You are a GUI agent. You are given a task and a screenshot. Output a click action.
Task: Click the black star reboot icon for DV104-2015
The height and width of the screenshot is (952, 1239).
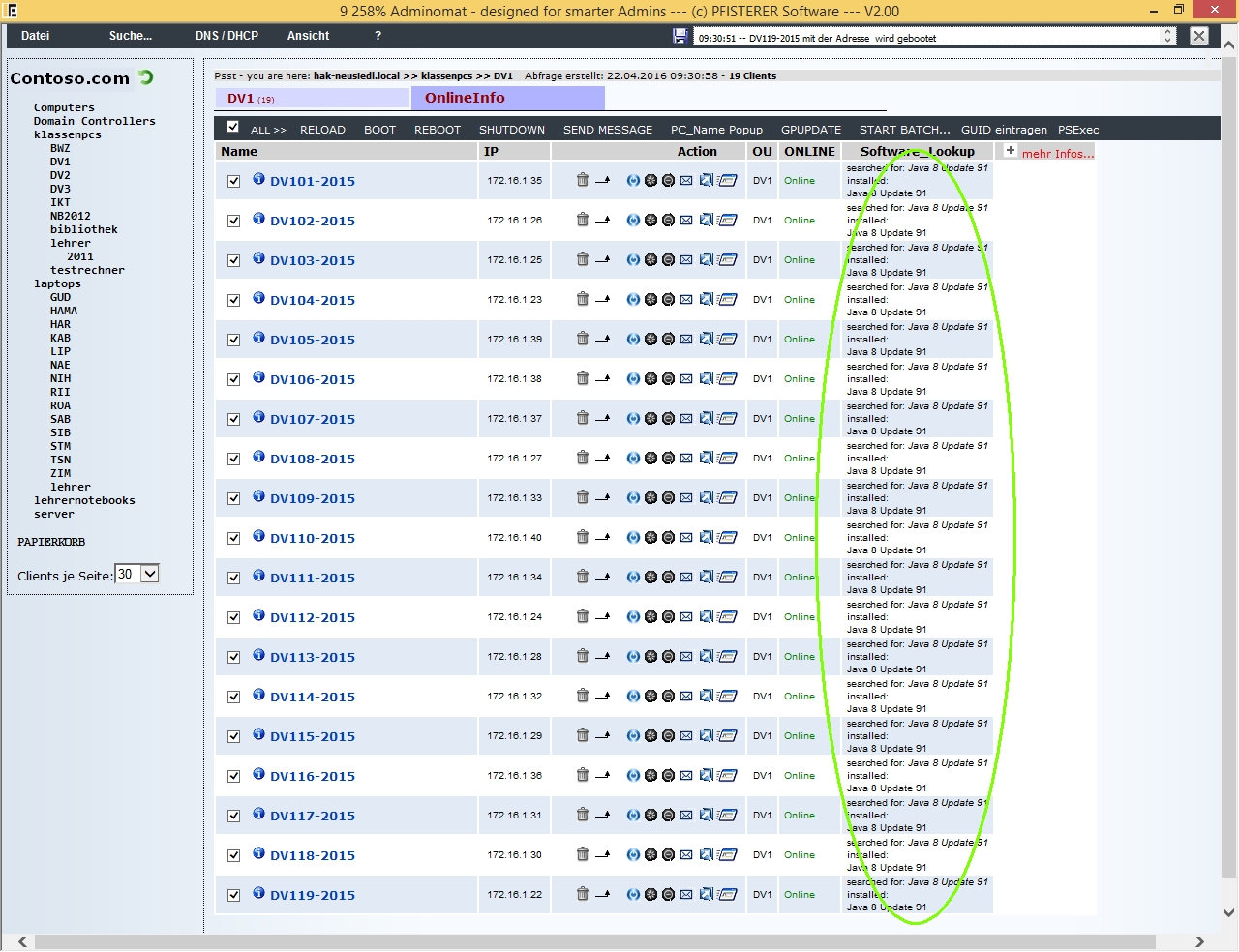pyautogui.click(x=650, y=300)
